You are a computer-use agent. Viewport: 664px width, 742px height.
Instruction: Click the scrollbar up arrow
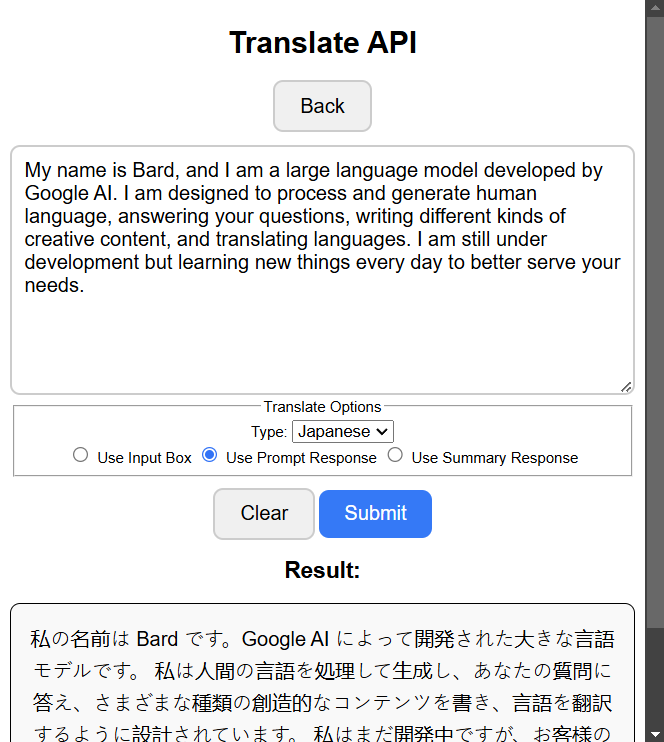click(x=655, y=8)
